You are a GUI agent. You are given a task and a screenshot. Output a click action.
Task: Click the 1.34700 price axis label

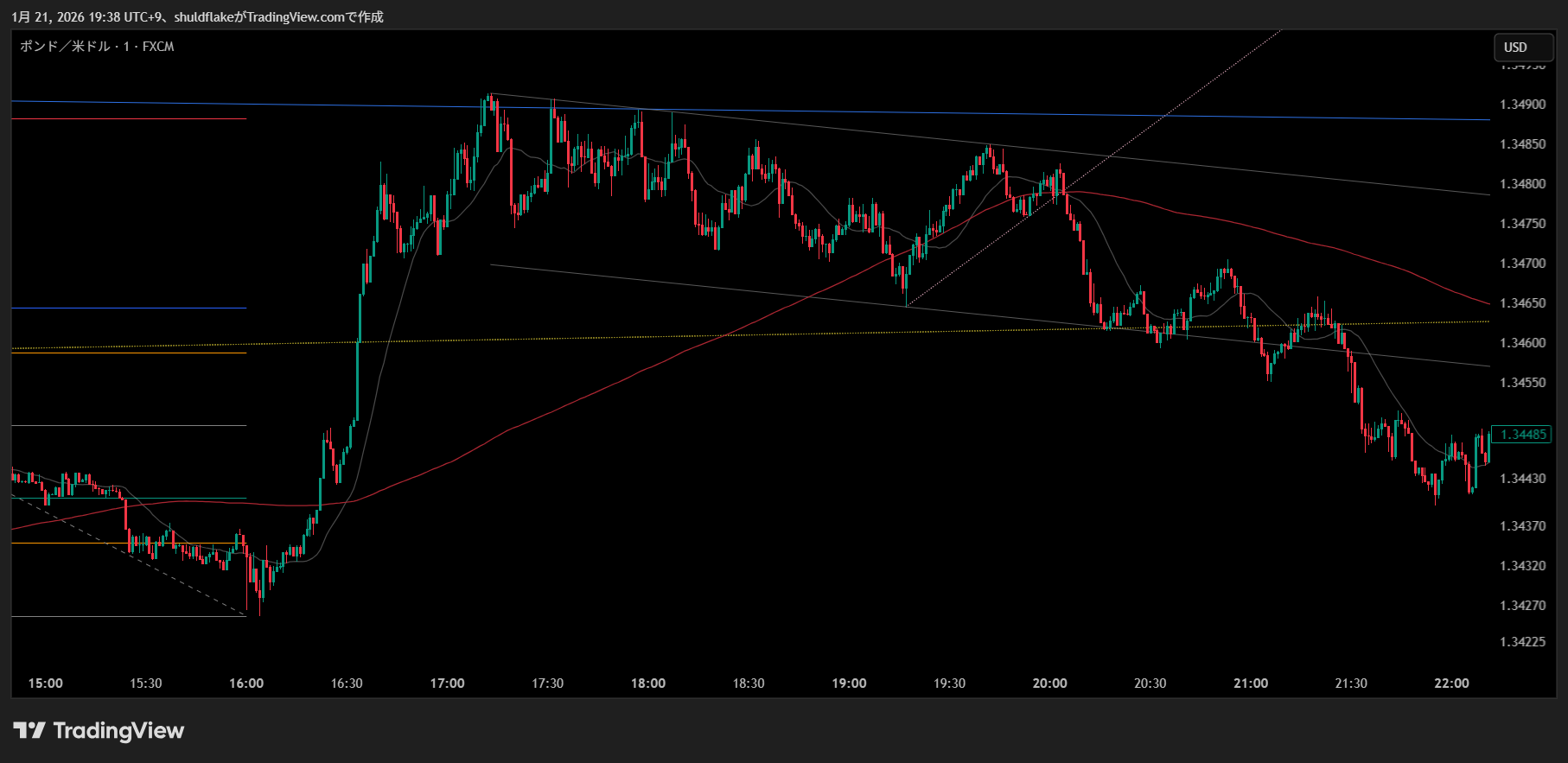click(1522, 264)
